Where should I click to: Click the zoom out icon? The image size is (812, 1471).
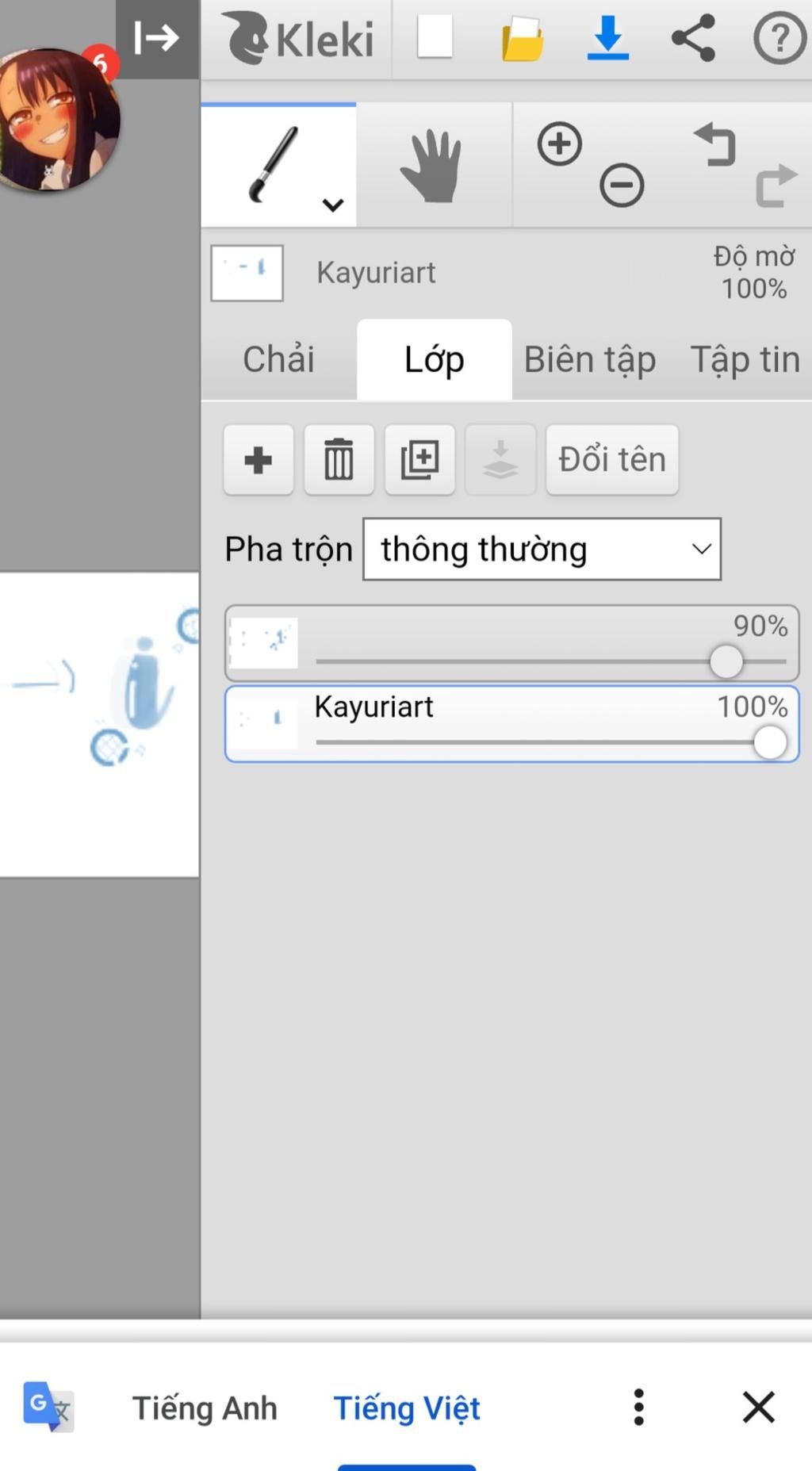click(622, 186)
